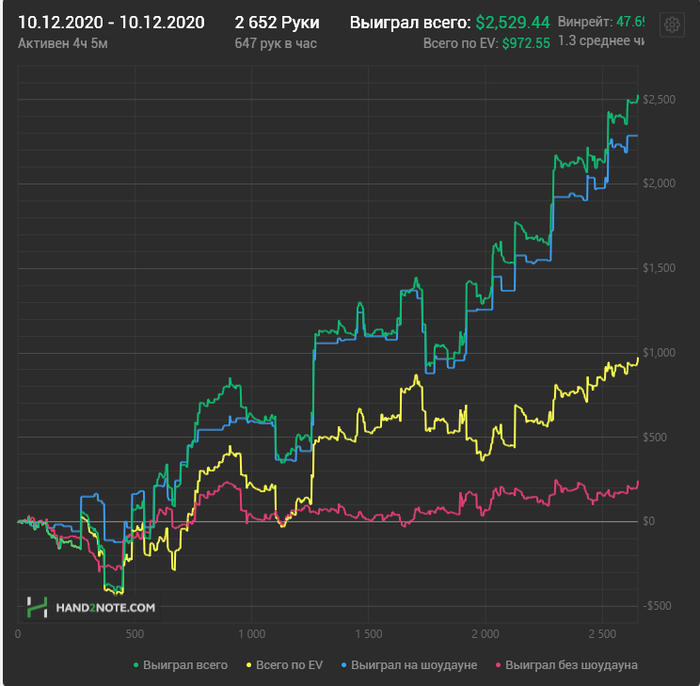
Task: Click the yellow legend dot for Всего по EV
Action: click(x=249, y=665)
